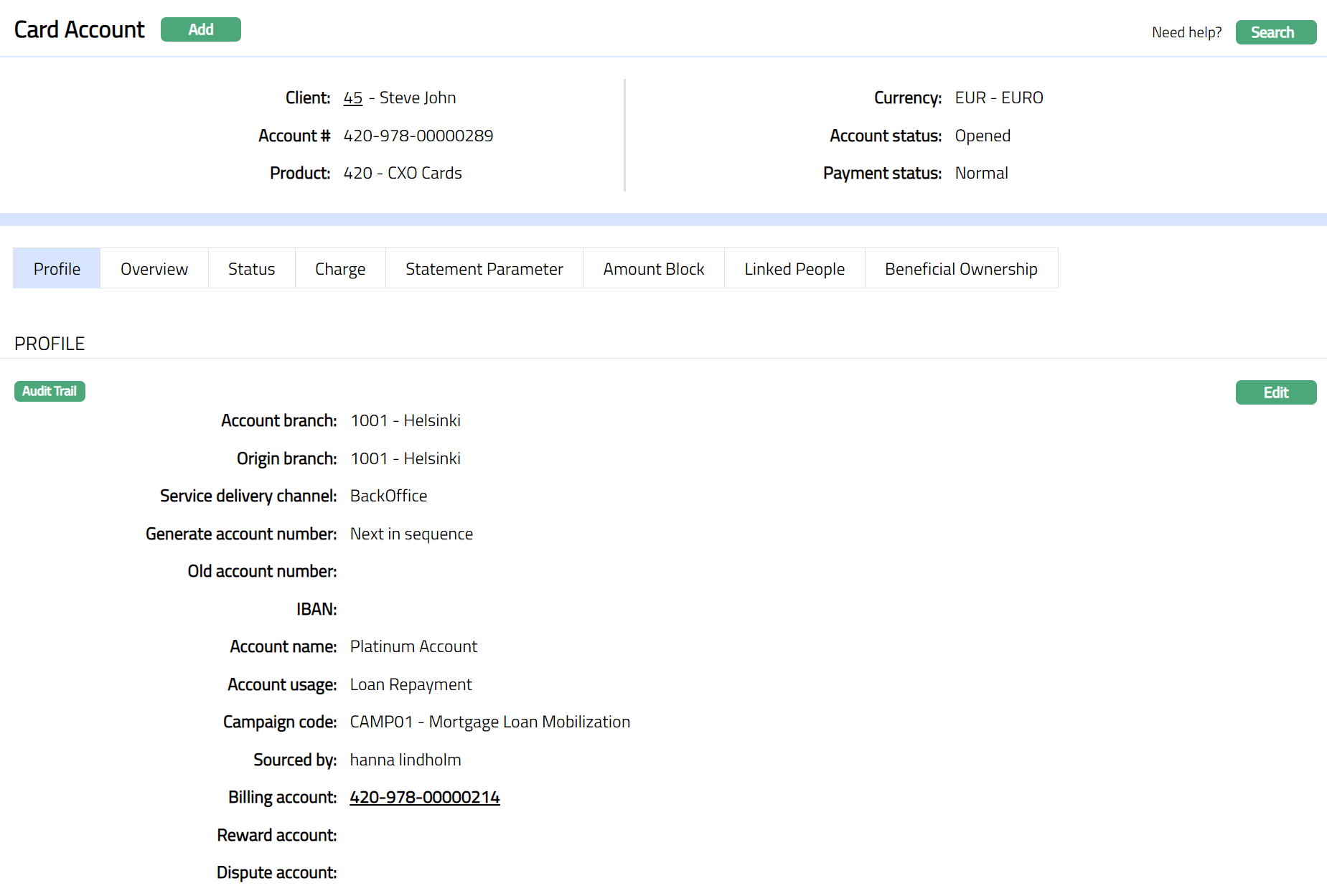Click the PROFILE section heading
The image size is (1327, 896).
[x=50, y=344]
